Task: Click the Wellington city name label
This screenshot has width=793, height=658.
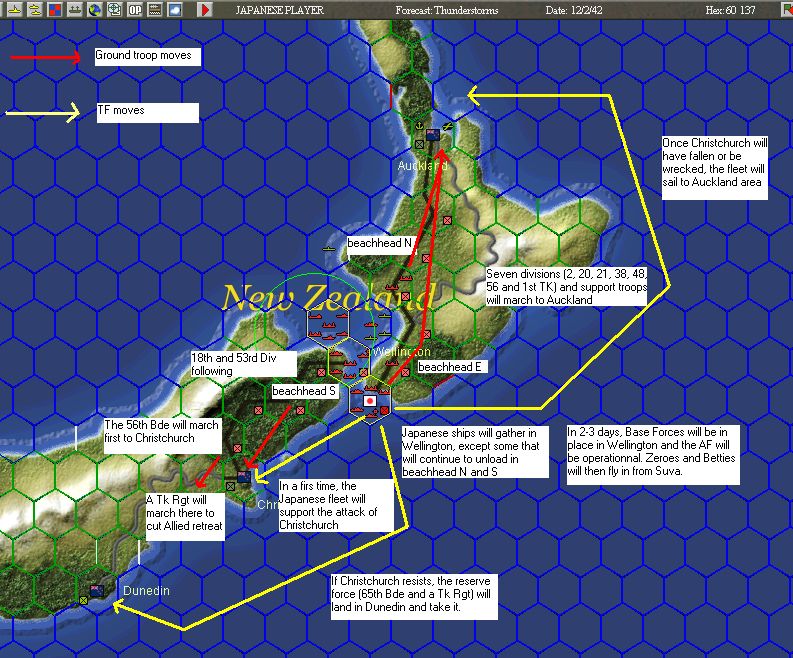Action: (x=402, y=352)
